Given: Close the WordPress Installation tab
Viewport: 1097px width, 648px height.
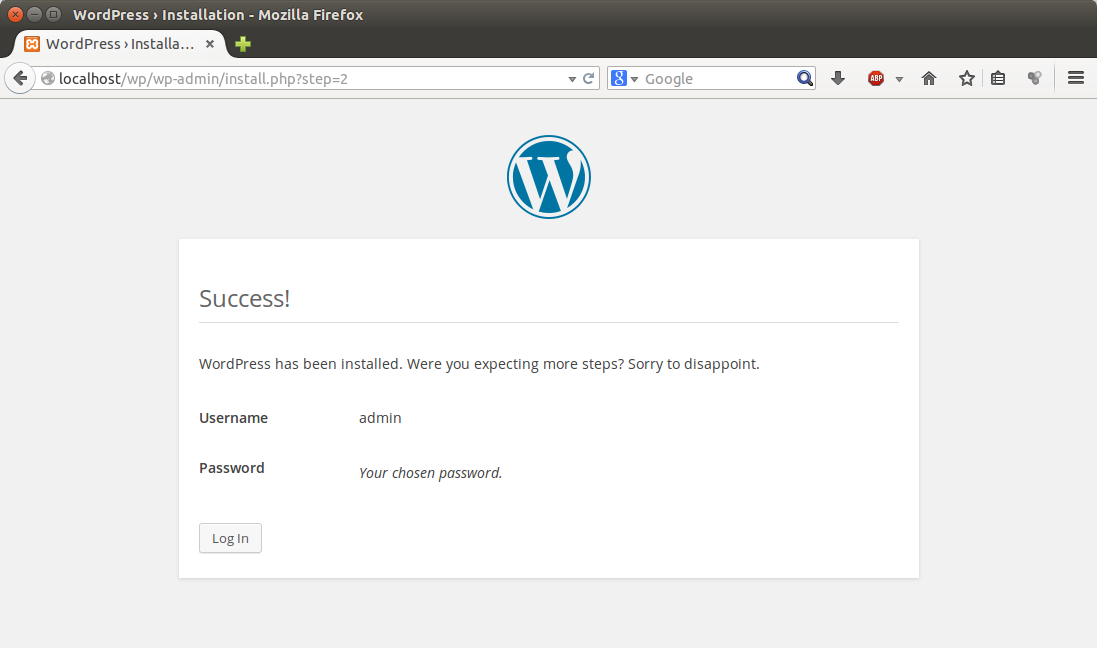Looking at the screenshot, I should click(x=210, y=44).
